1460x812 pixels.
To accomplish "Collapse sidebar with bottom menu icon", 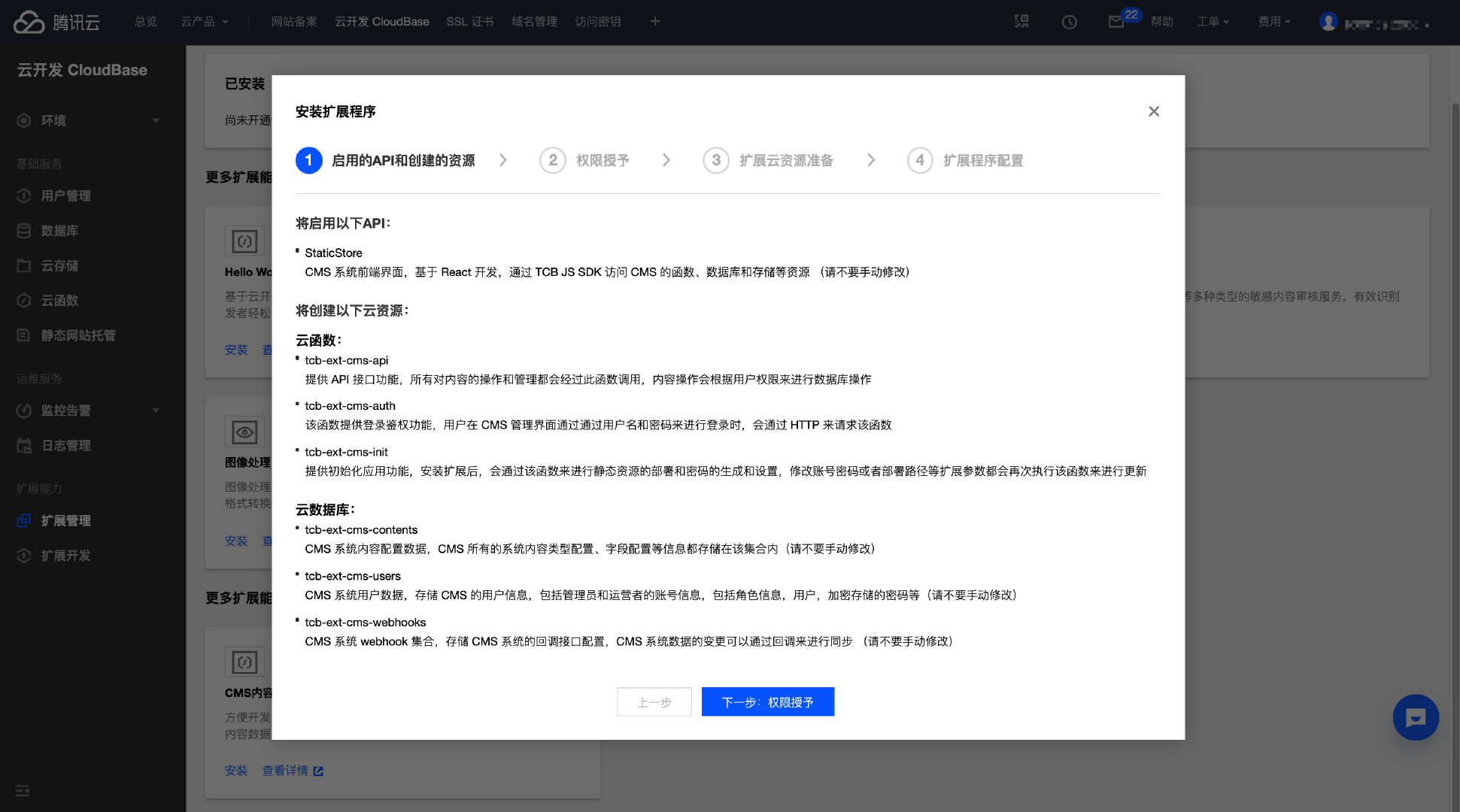I will [x=23, y=790].
